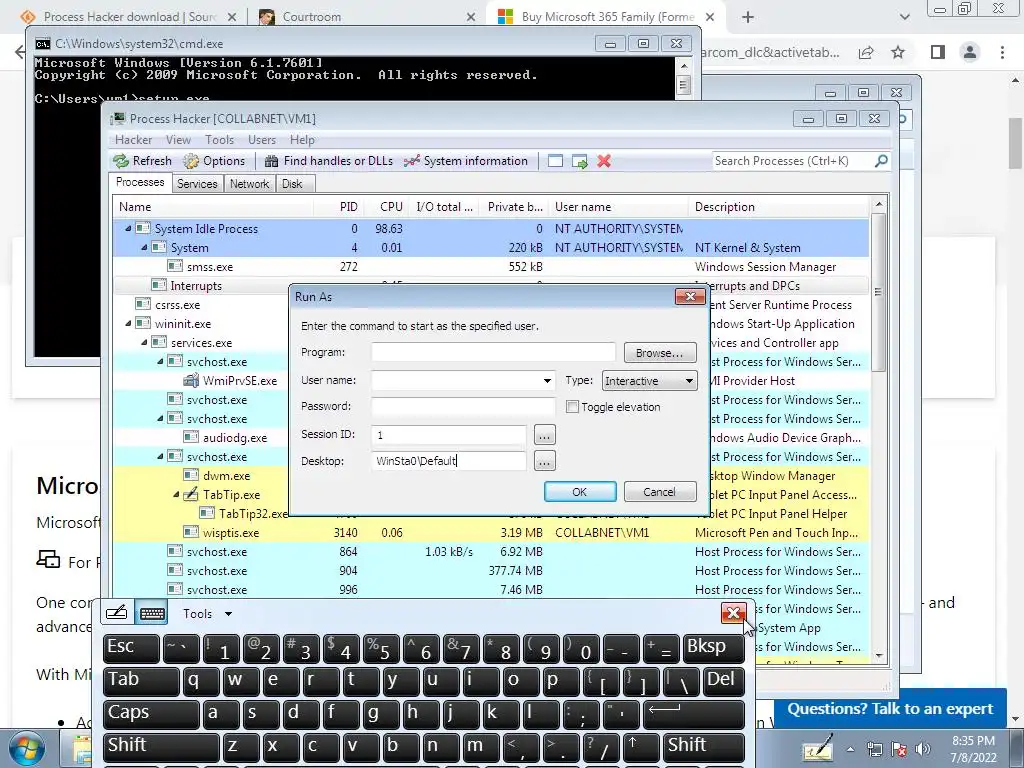The width and height of the screenshot is (1024, 768).
Task: Open the Tools dropdown in input panel
Action: [207, 614]
